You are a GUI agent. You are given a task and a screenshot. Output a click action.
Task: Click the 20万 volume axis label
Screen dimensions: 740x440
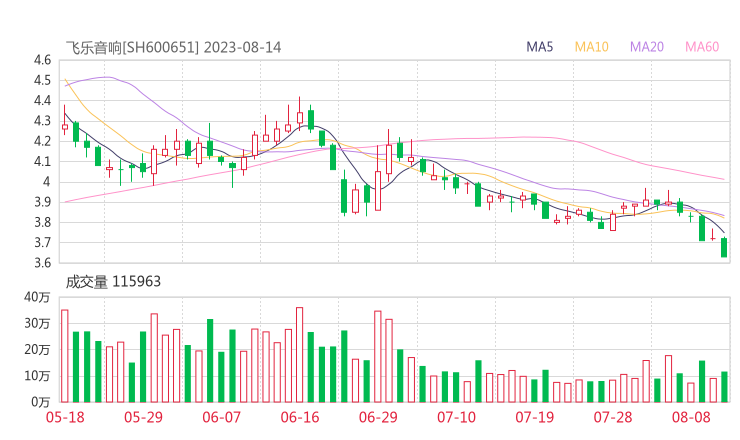tap(37, 350)
